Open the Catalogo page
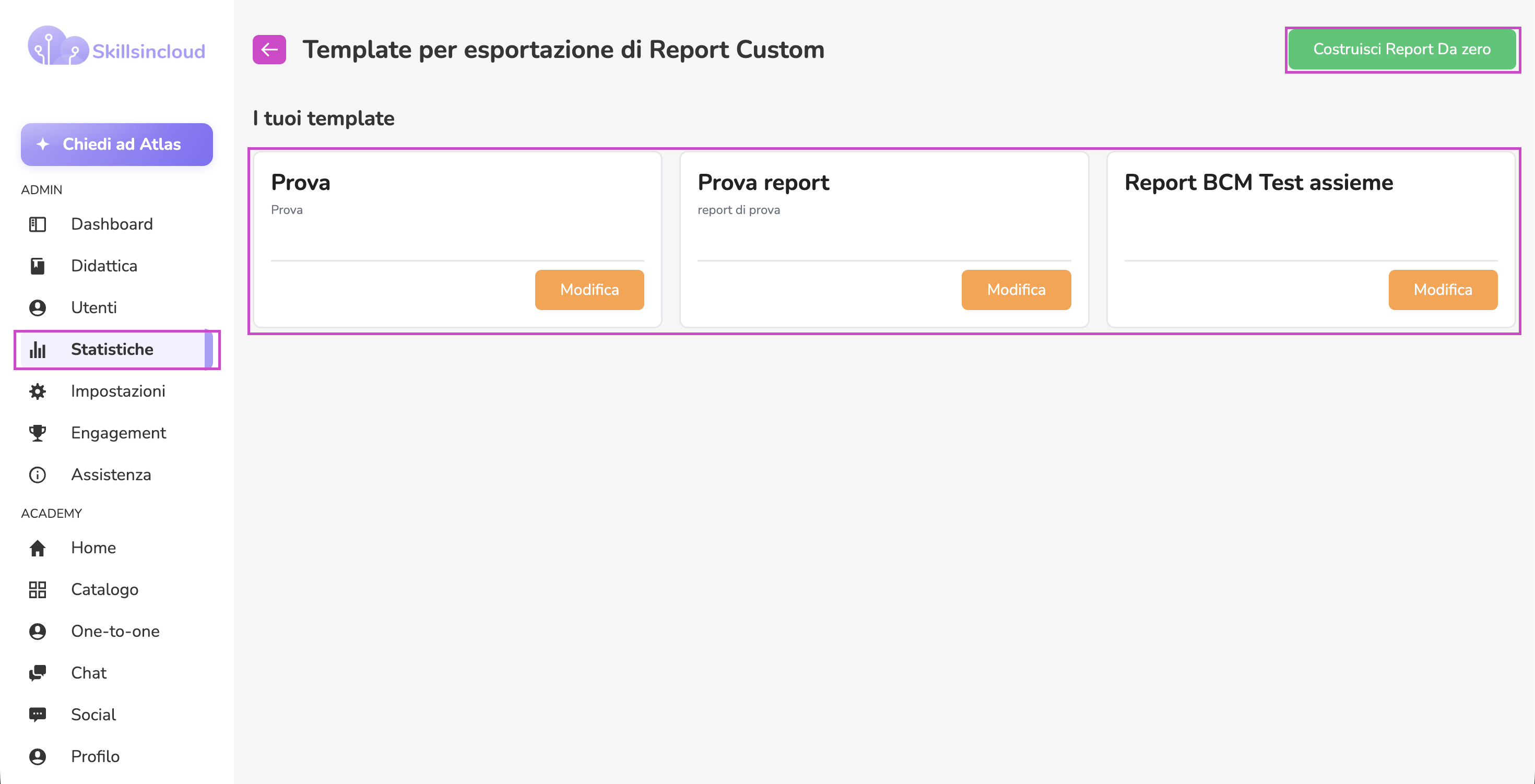 (117, 589)
